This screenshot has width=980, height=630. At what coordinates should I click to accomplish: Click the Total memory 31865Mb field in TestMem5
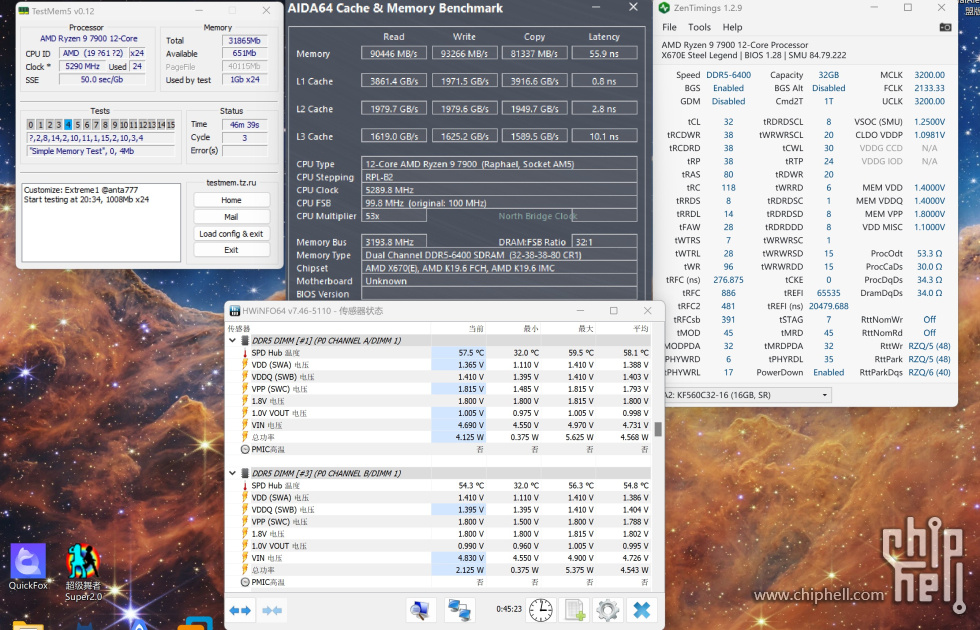coord(244,41)
